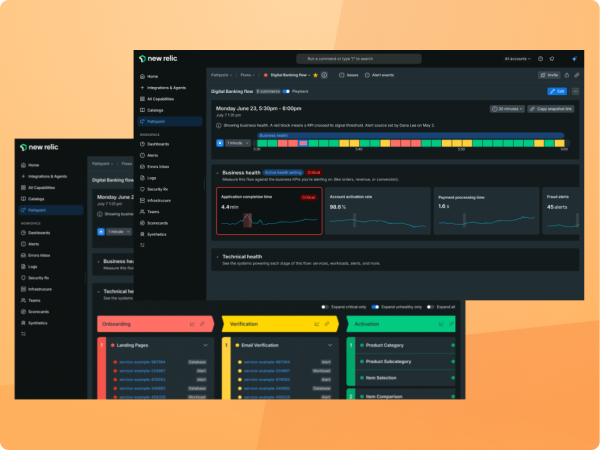Open the All accounts dropdown
The image size is (600, 450).
coord(517,59)
